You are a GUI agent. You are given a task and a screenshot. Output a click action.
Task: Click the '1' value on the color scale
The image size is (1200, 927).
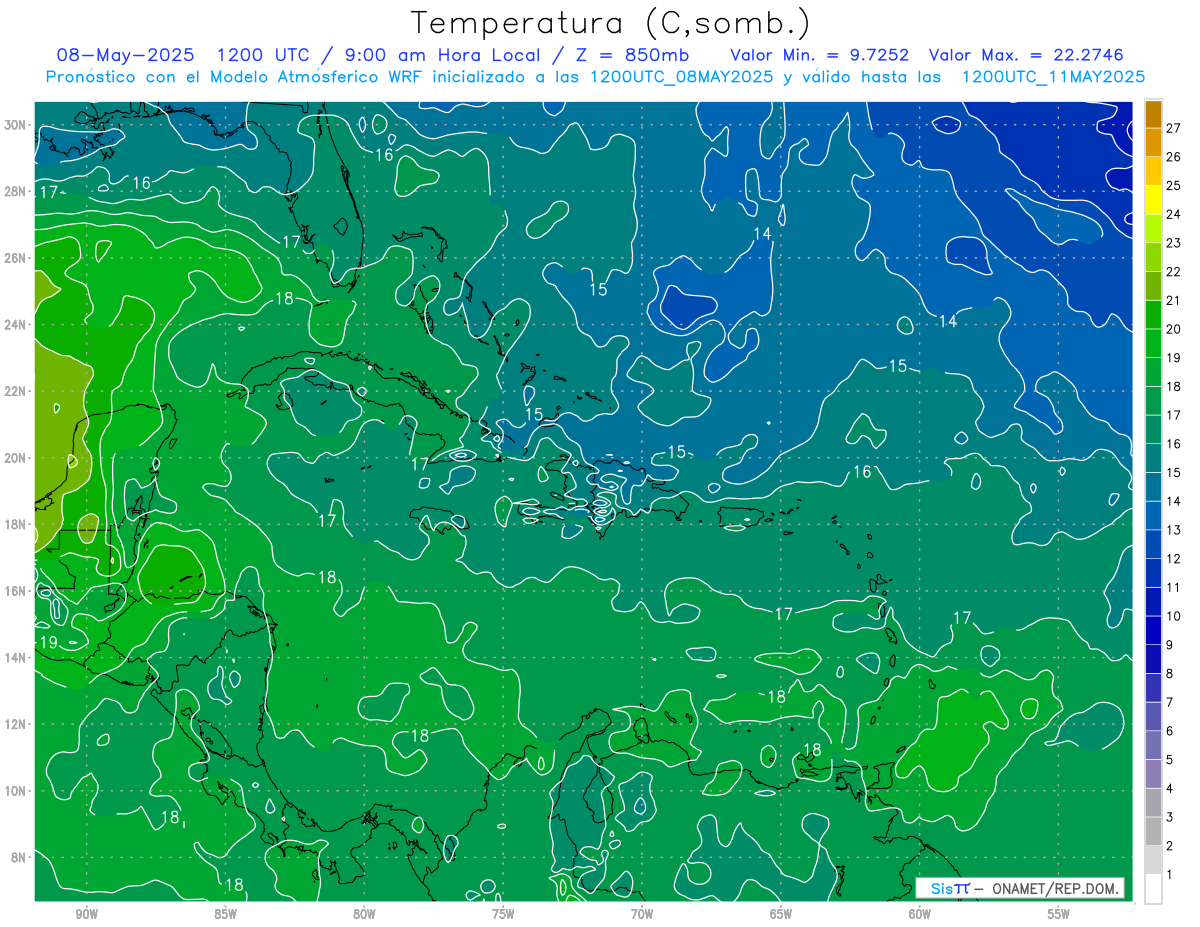(1170, 875)
